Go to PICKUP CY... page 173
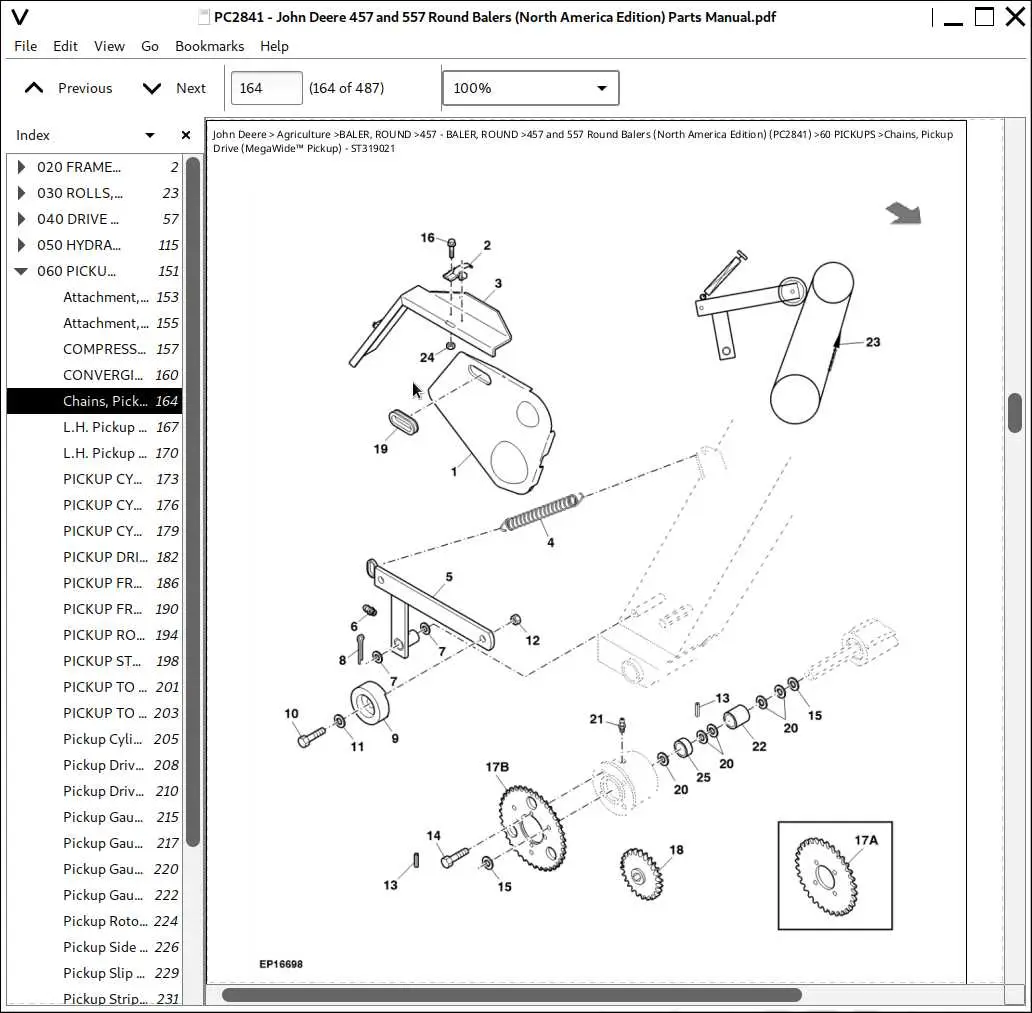 94,479
